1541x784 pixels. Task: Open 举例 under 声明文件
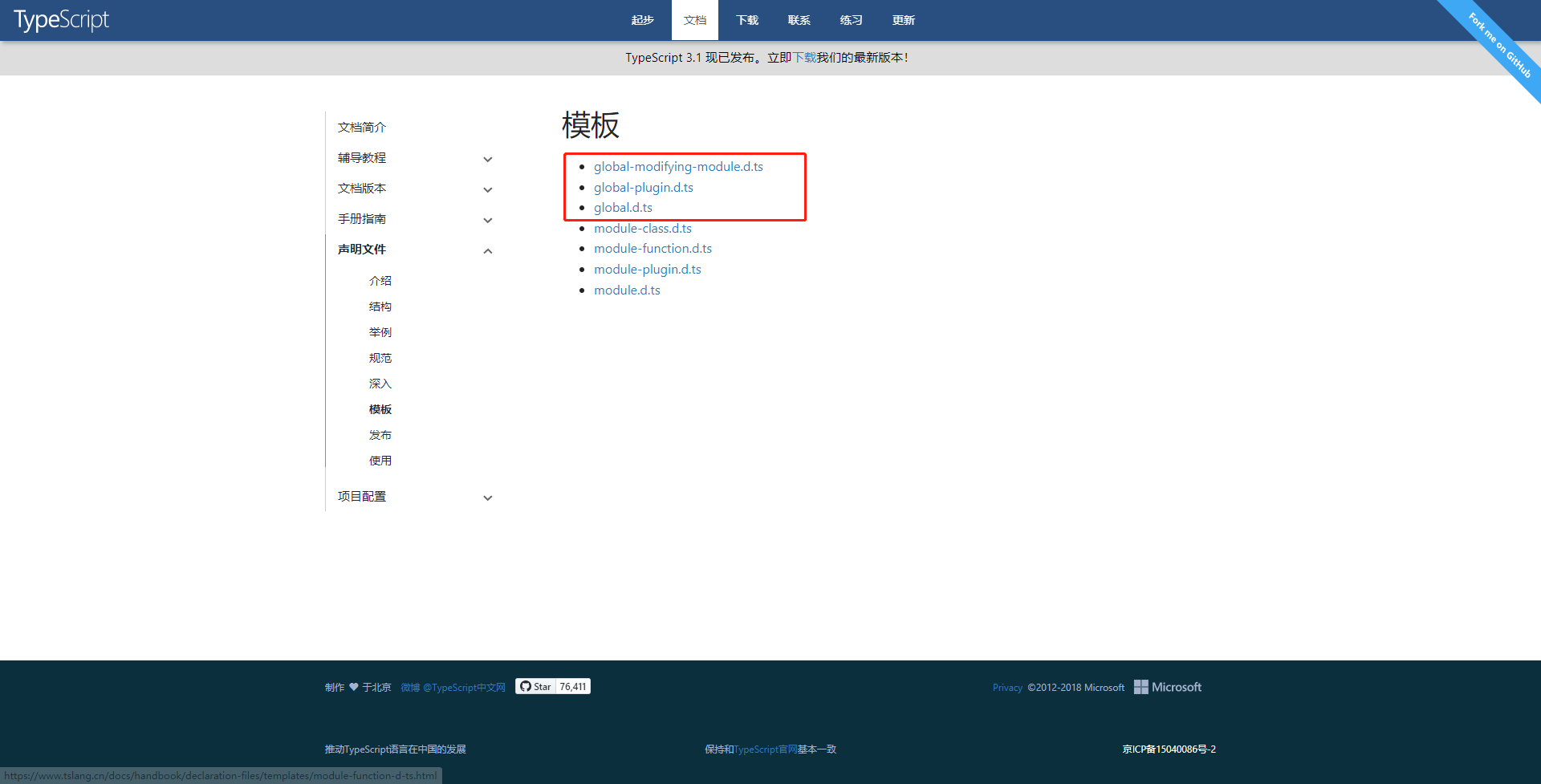point(380,332)
